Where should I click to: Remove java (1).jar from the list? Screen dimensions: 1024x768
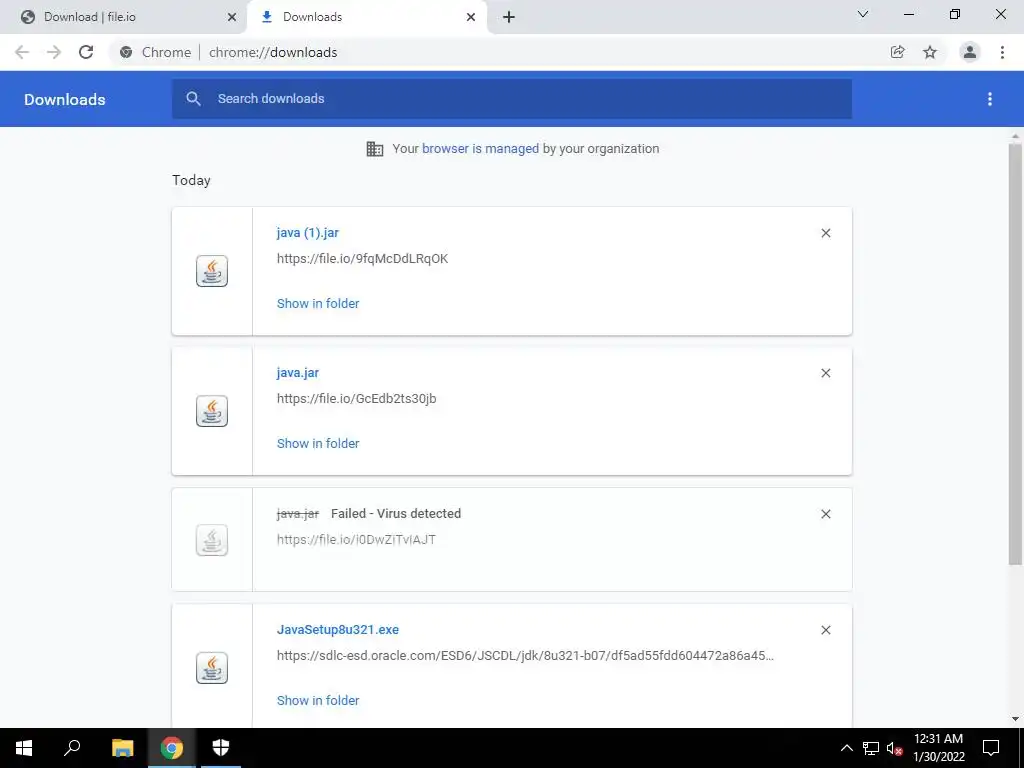(826, 233)
